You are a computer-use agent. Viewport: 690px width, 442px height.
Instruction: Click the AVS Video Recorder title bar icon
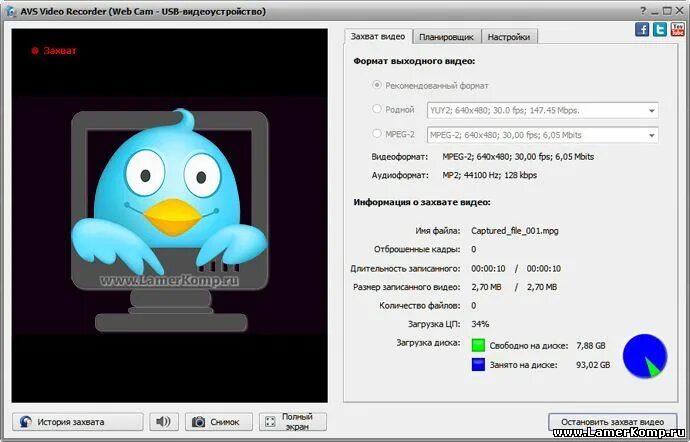coord(11,11)
